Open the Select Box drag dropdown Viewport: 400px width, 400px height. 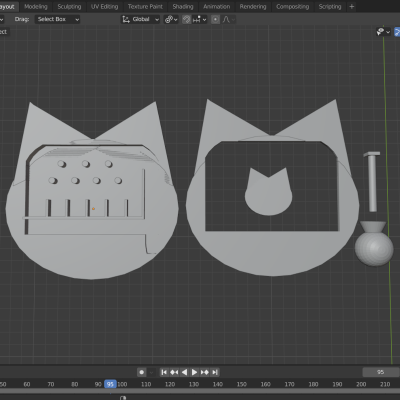coord(57,19)
